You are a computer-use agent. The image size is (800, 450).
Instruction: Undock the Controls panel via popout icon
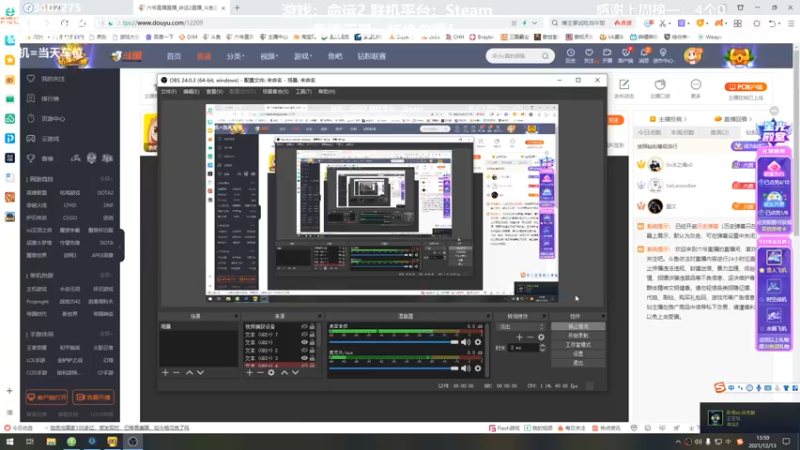coord(603,316)
